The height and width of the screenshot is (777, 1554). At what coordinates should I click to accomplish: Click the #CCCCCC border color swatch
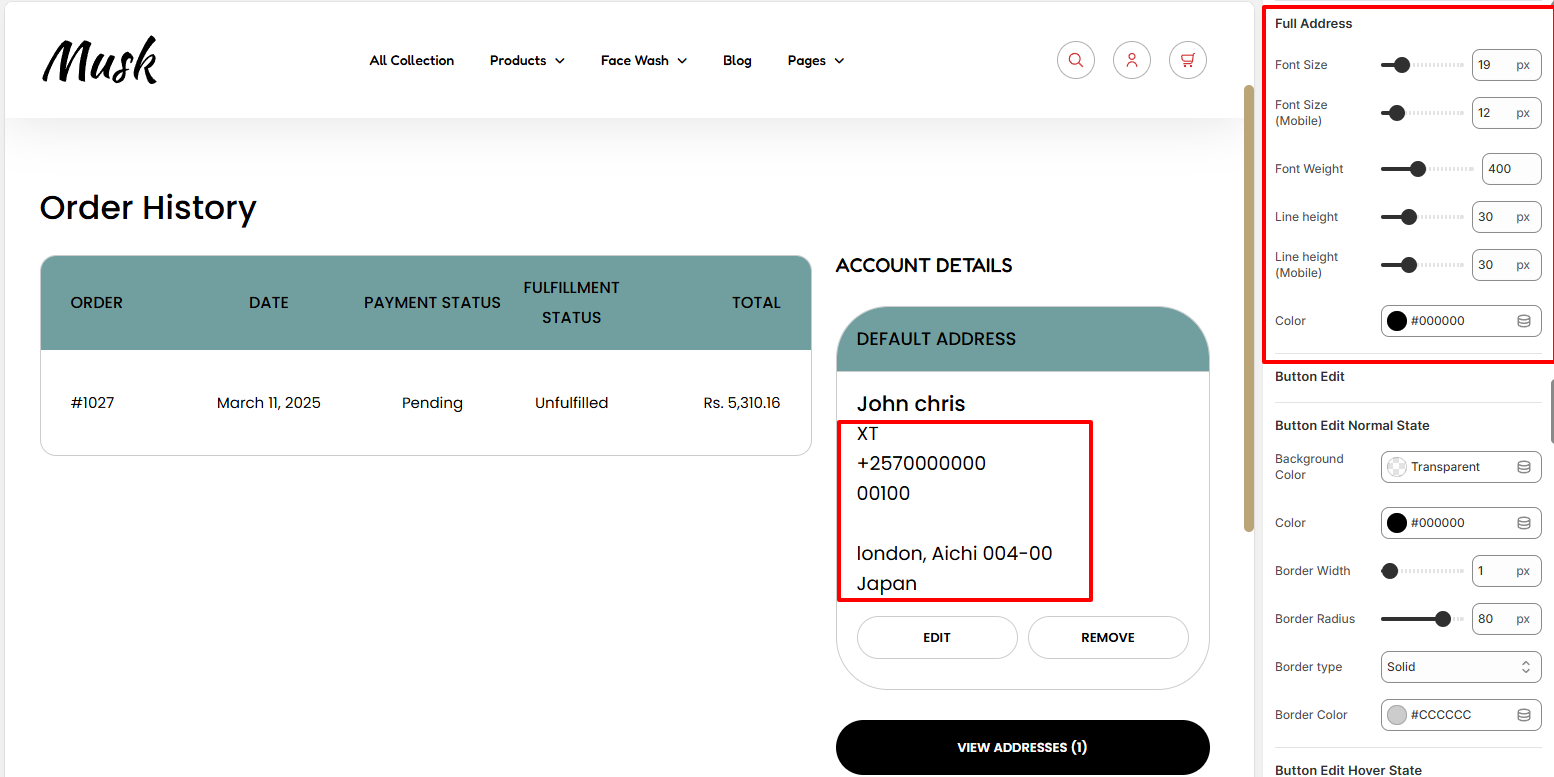click(1397, 715)
